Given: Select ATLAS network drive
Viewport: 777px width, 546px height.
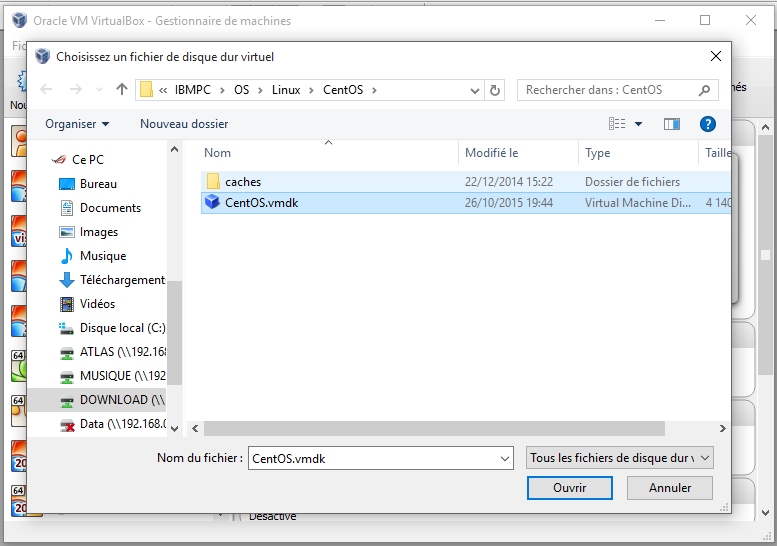Looking at the screenshot, I should pos(122,352).
